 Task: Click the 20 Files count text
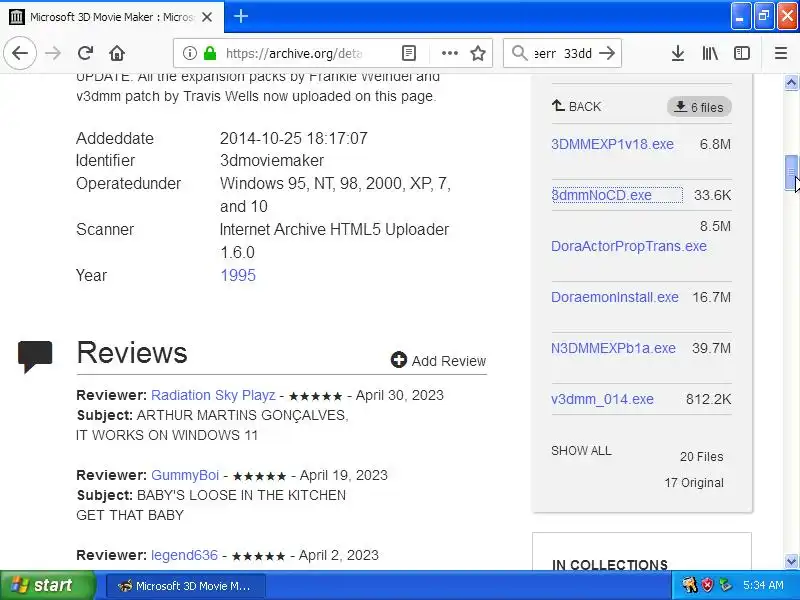702,457
